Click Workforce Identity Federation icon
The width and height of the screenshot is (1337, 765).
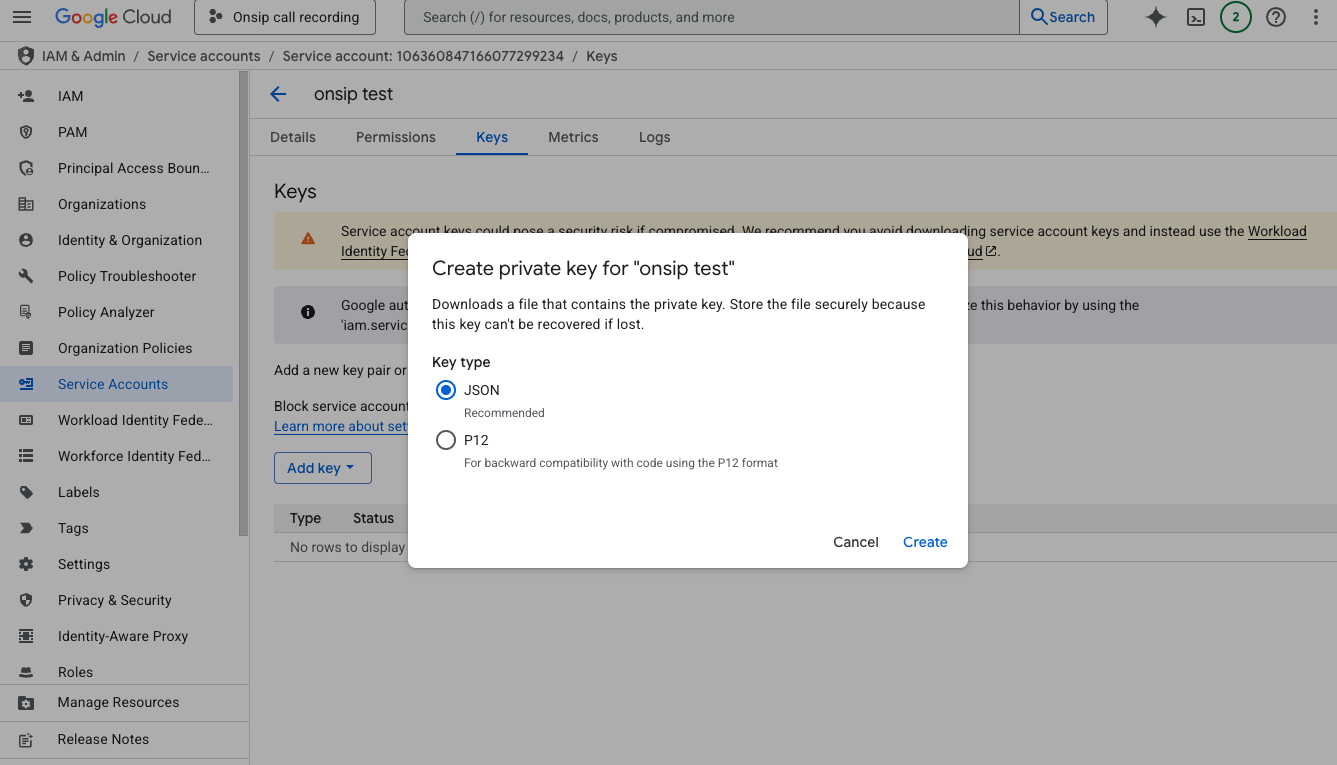click(26, 456)
